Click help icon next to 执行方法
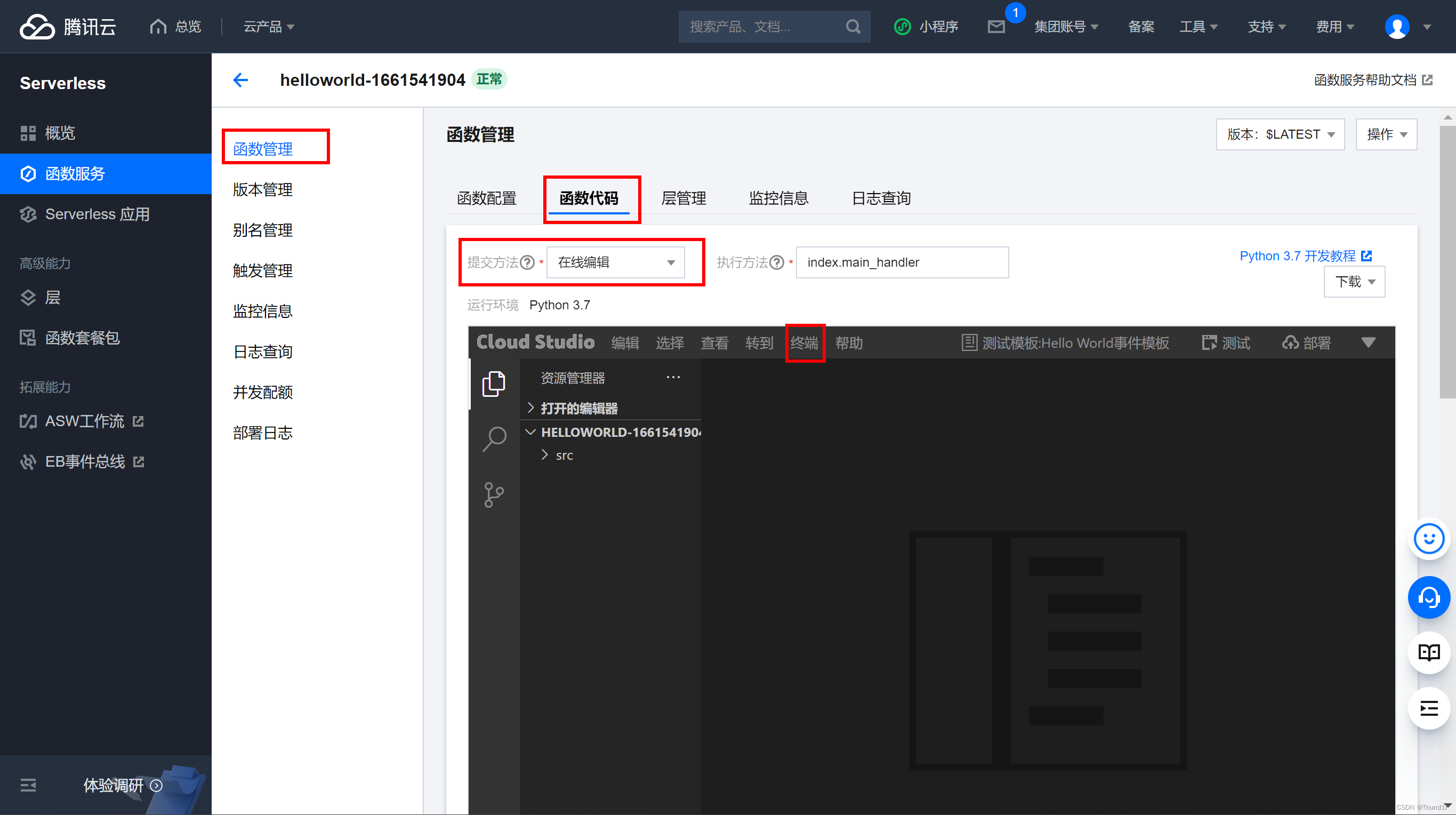Viewport: 1456px width, 815px height. click(777, 262)
